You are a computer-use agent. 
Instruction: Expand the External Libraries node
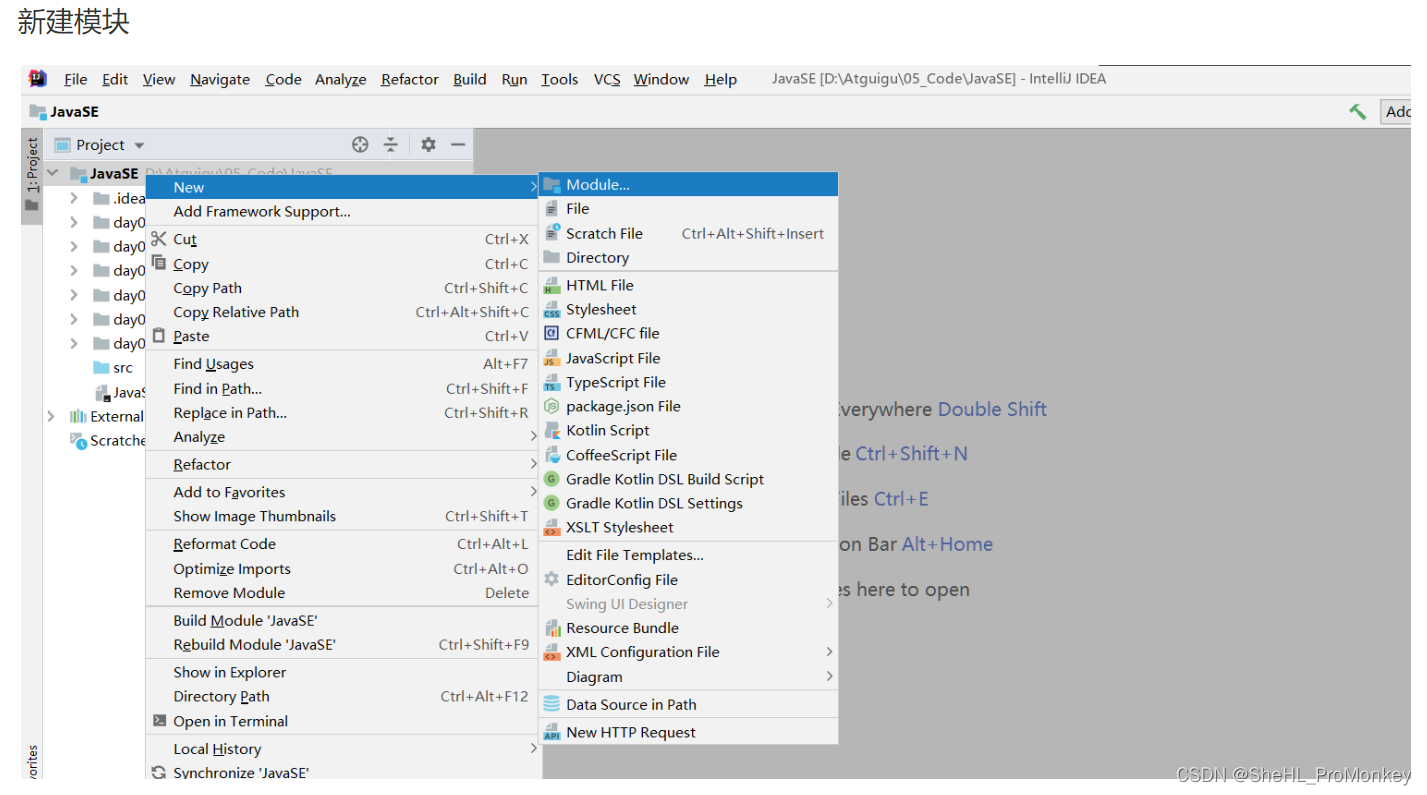[x=51, y=416]
